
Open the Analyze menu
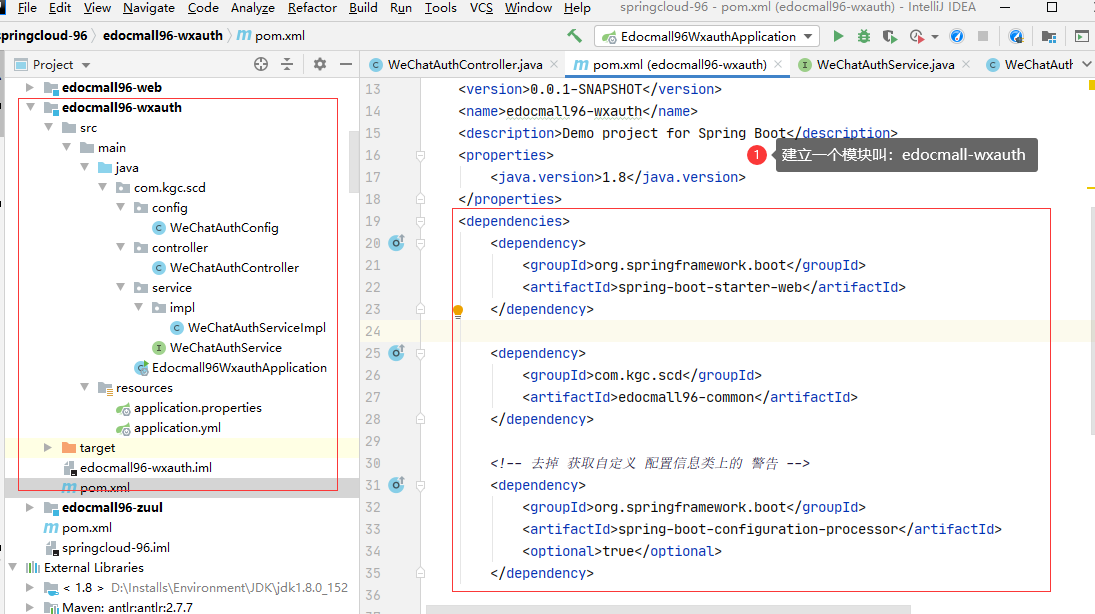point(253,8)
